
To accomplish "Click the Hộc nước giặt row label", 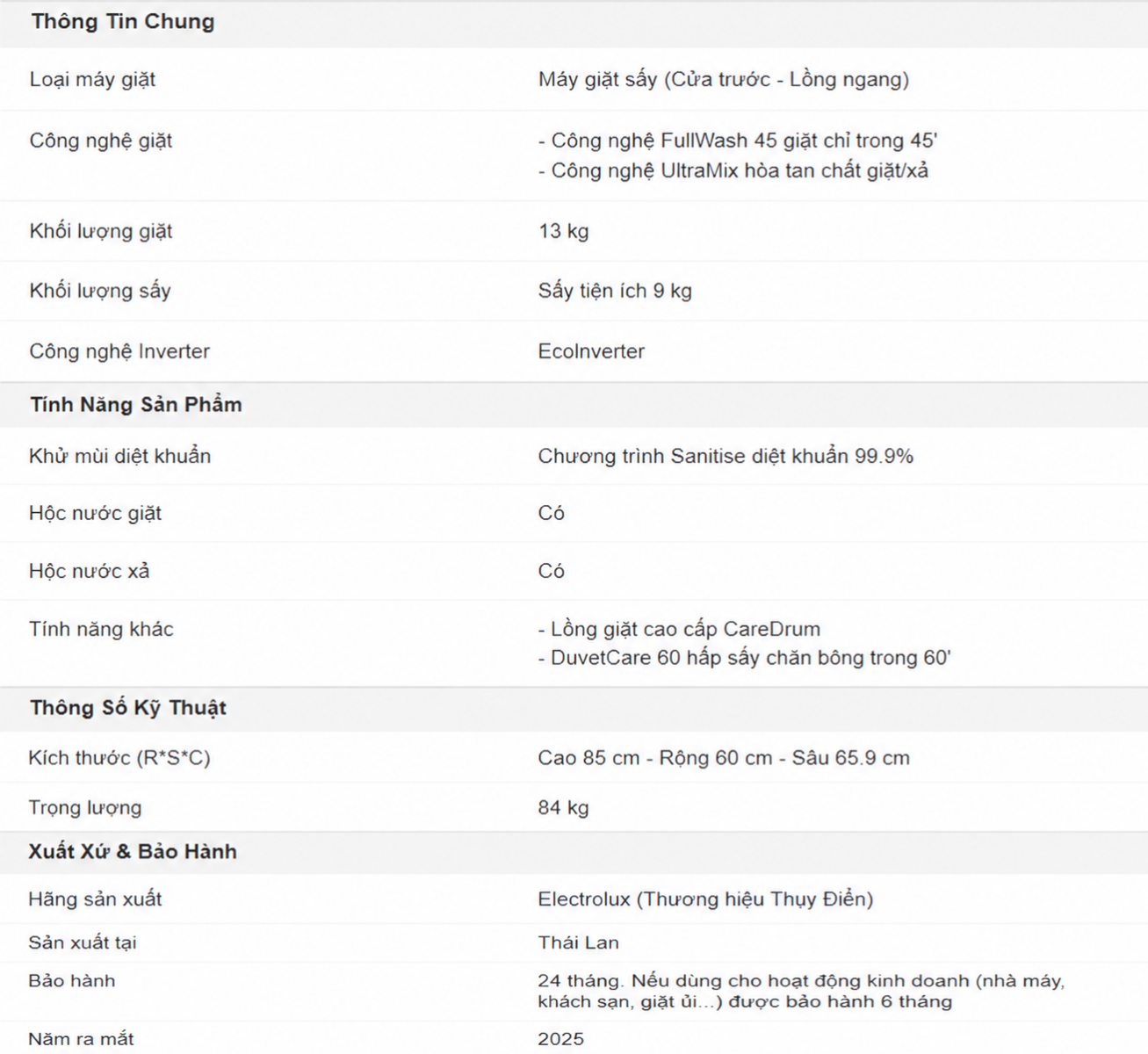I will pyautogui.click(x=95, y=514).
